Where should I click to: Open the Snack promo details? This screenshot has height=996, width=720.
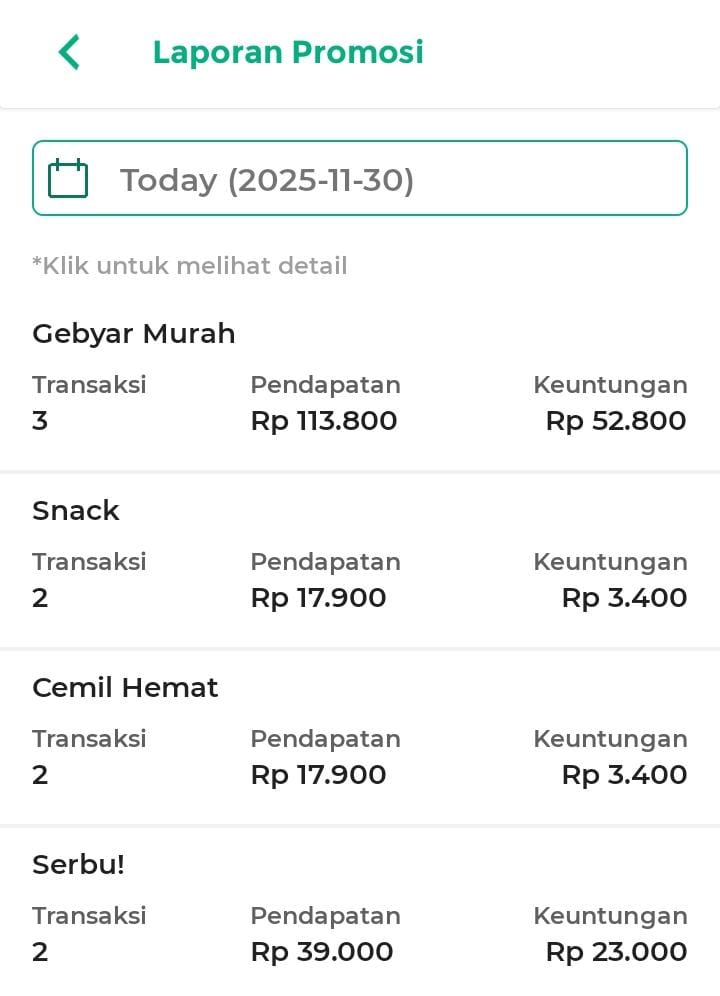click(x=76, y=511)
